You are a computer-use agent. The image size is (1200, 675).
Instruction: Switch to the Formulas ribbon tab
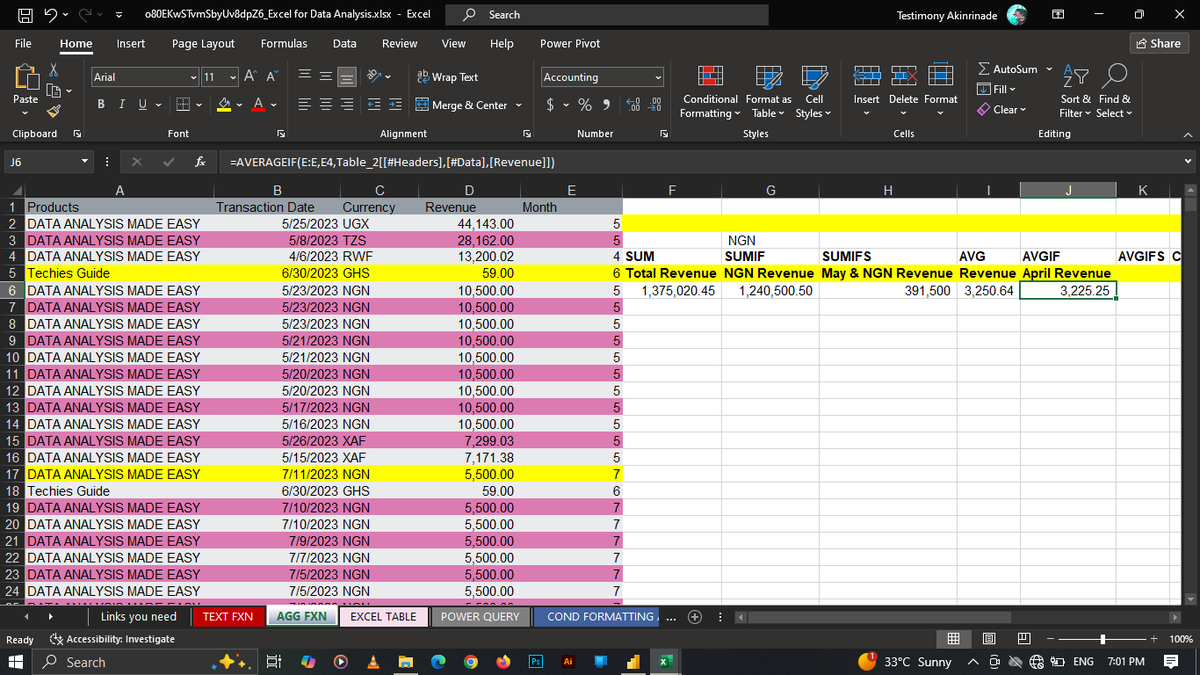coord(284,43)
